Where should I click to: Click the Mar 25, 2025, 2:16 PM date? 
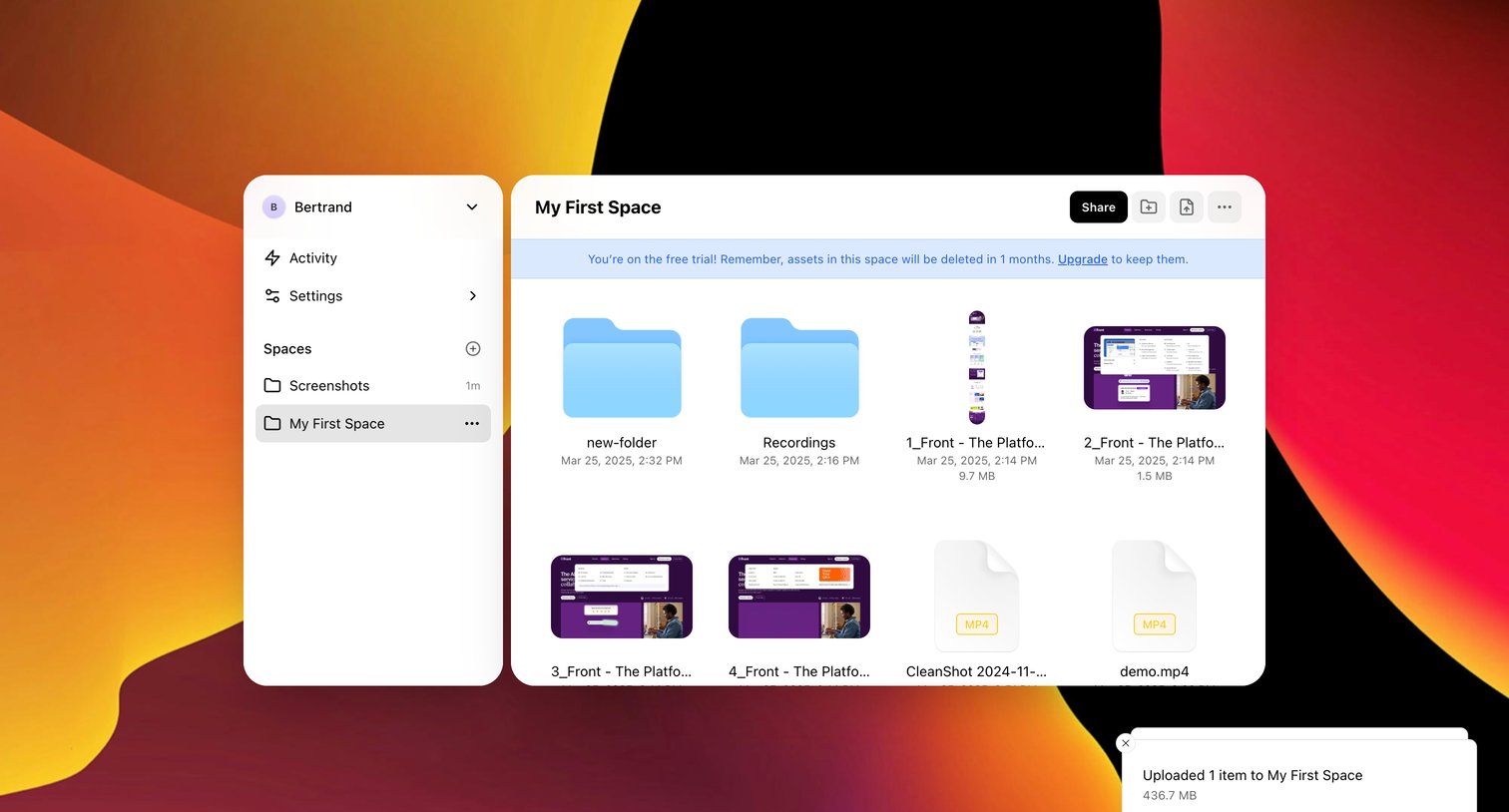tap(799, 461)
